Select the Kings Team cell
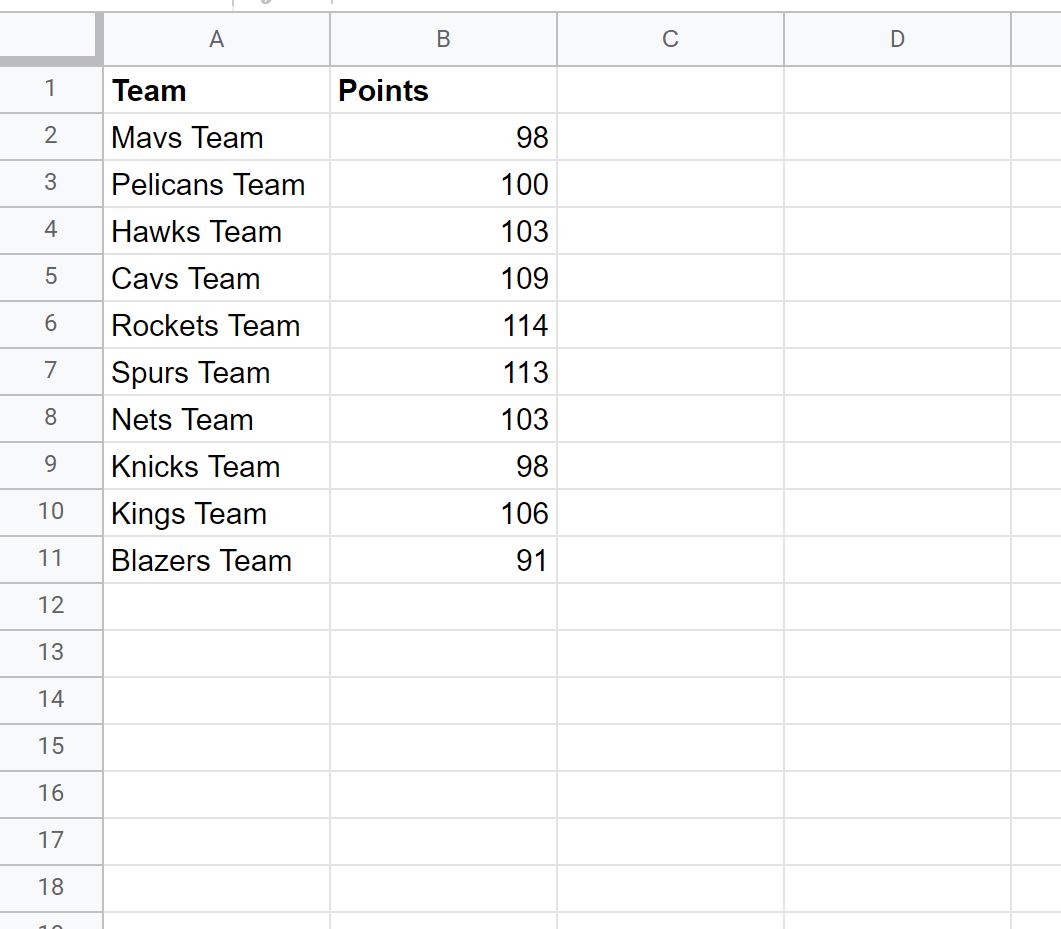1061x929 pixels. tap(217, 513)
